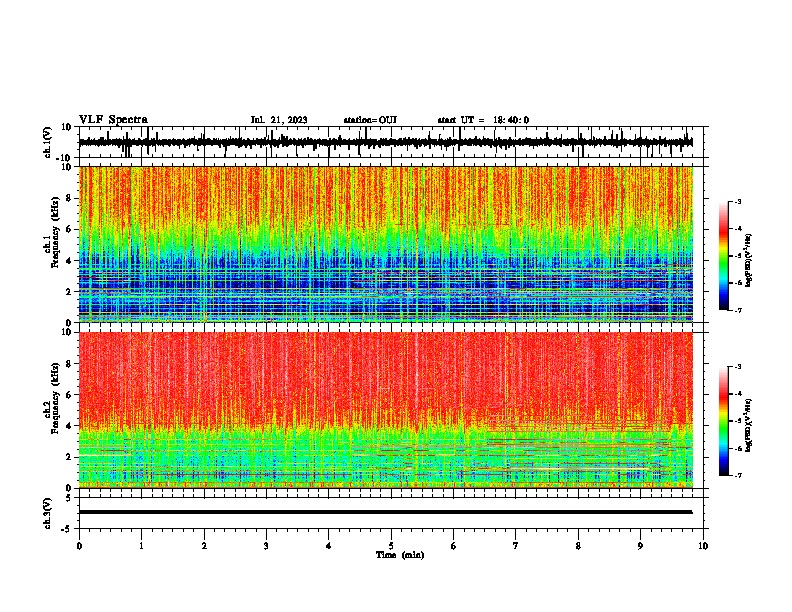Click time axis tick label 4
792x612 pixels.
tap(329, 546)
